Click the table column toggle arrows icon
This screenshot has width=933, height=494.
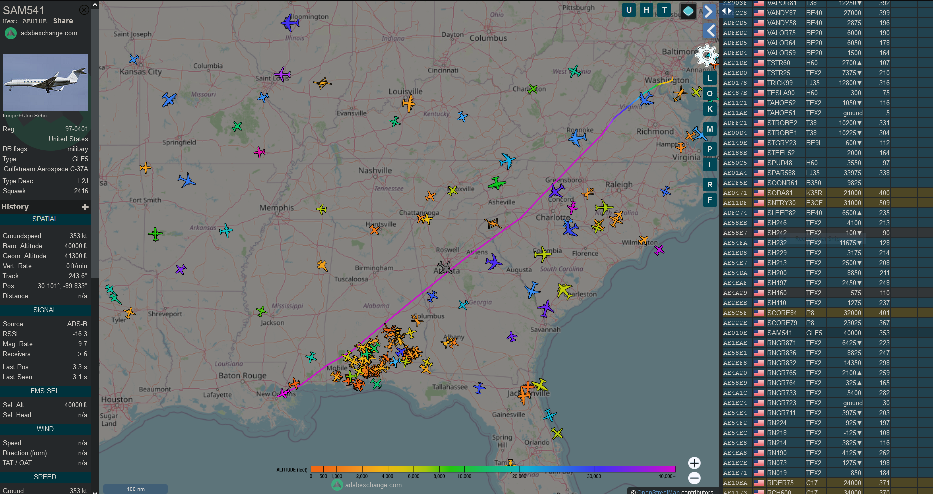[x=727, y=11]
